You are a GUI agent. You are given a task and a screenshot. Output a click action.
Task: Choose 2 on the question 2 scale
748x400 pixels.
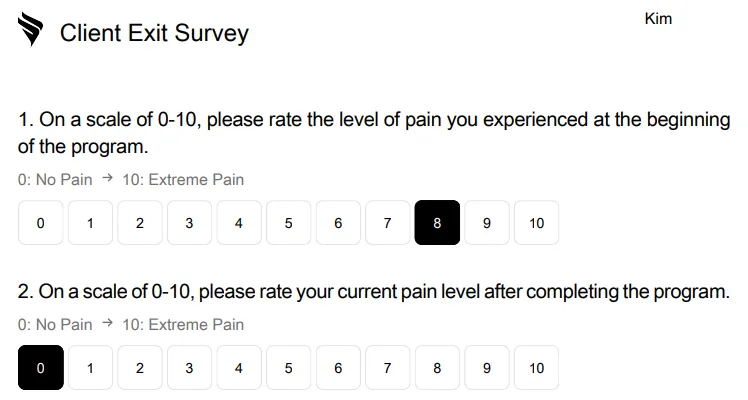tap(140, 368)
